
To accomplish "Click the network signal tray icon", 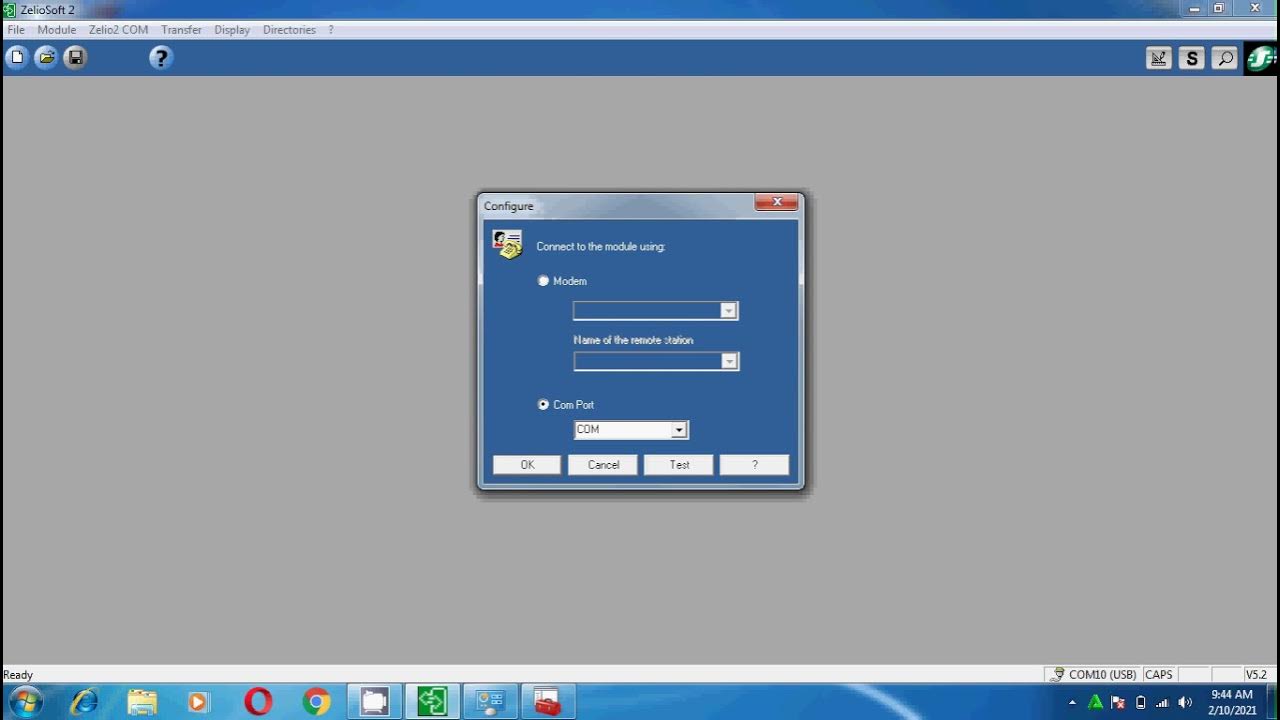I will pos(1162,703).
